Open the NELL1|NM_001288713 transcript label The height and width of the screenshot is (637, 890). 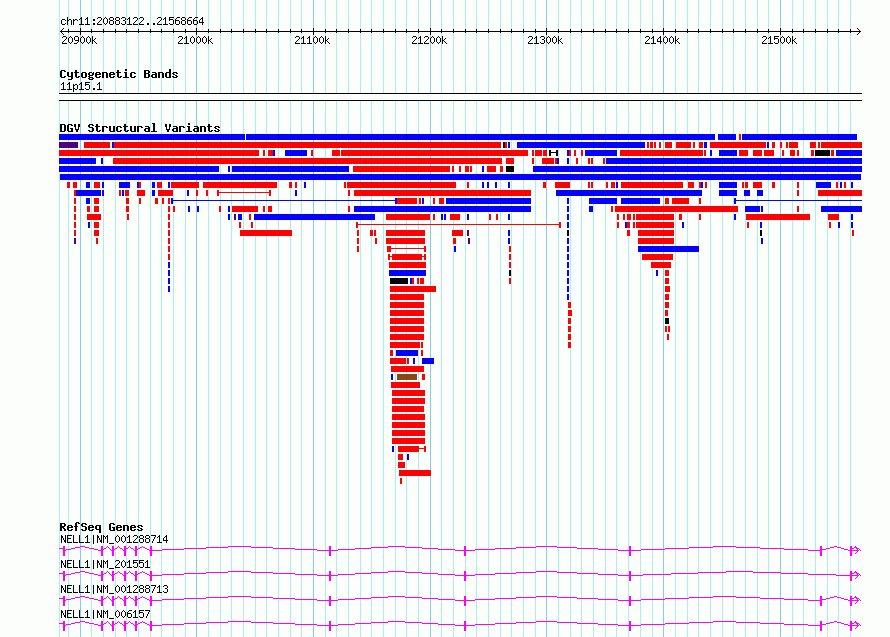(114, 589)
